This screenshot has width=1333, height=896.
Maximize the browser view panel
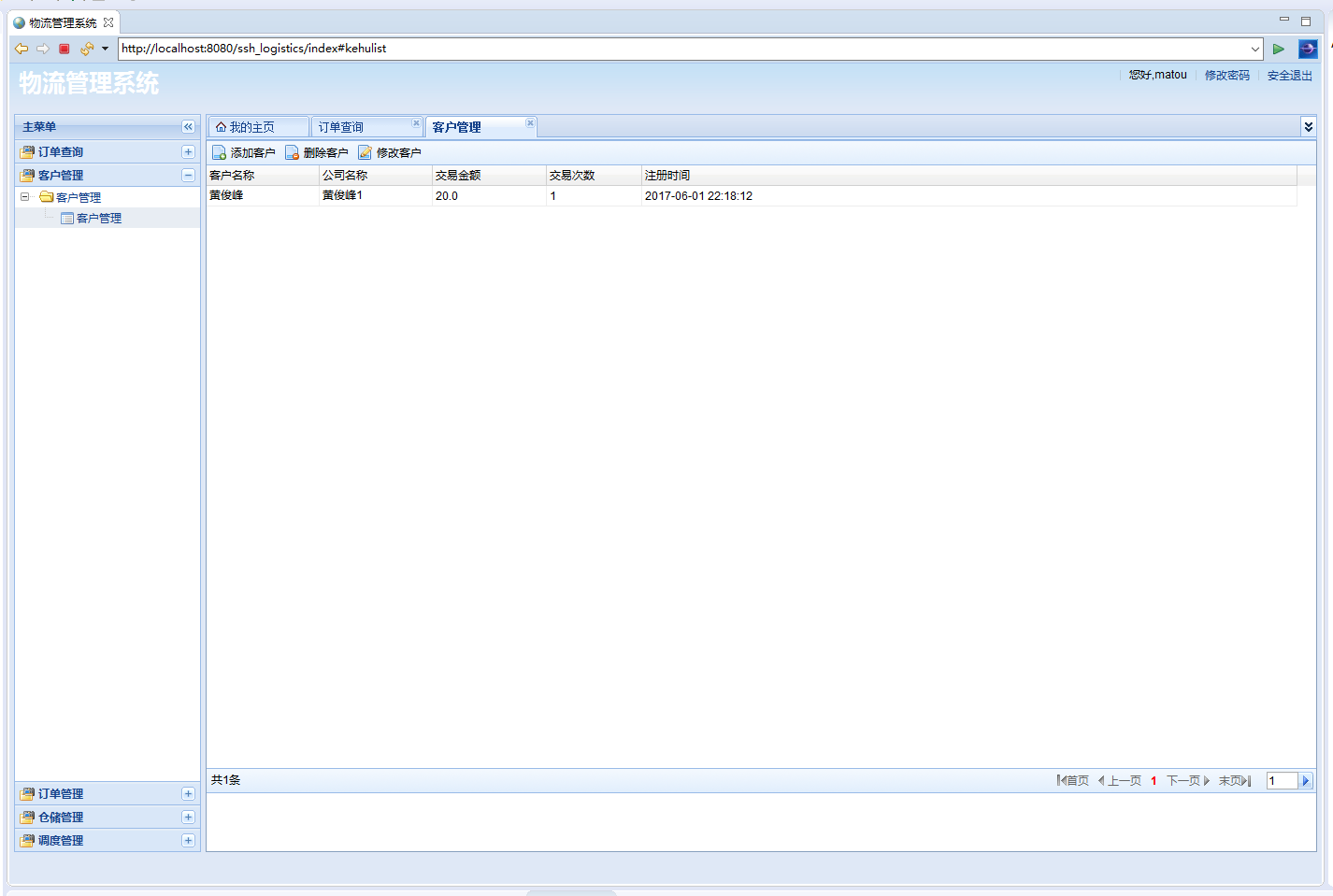[1306, 21]
